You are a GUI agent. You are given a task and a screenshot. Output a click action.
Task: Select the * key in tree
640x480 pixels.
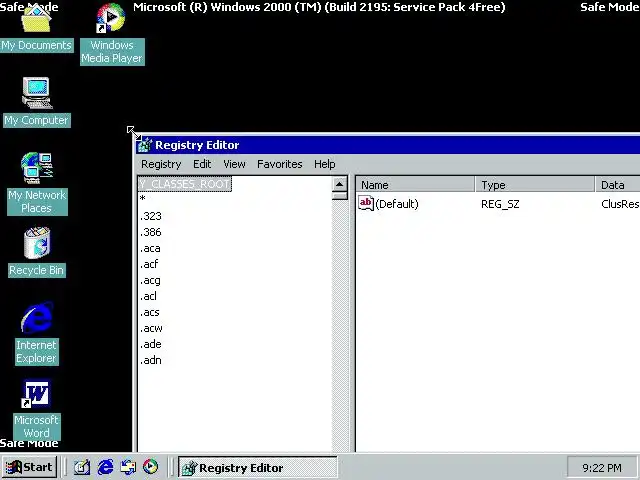(142, 199)
